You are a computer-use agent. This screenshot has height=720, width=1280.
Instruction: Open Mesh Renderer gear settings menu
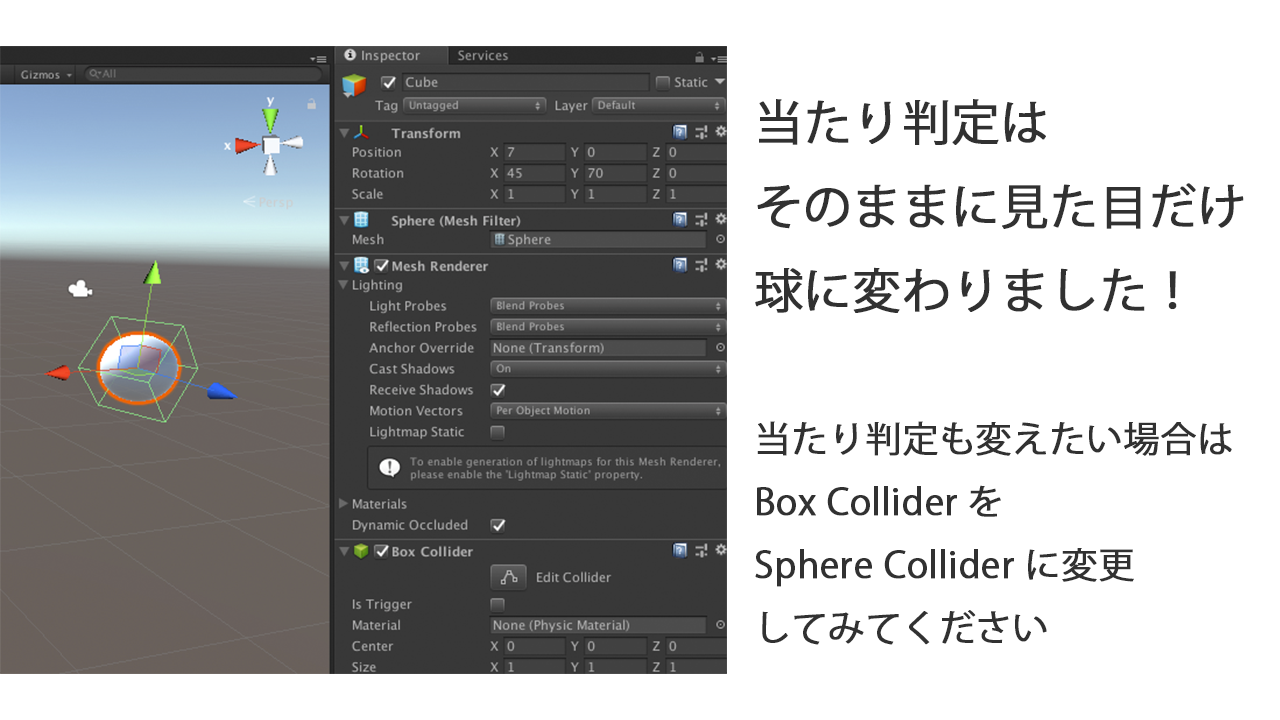point(720,265)
